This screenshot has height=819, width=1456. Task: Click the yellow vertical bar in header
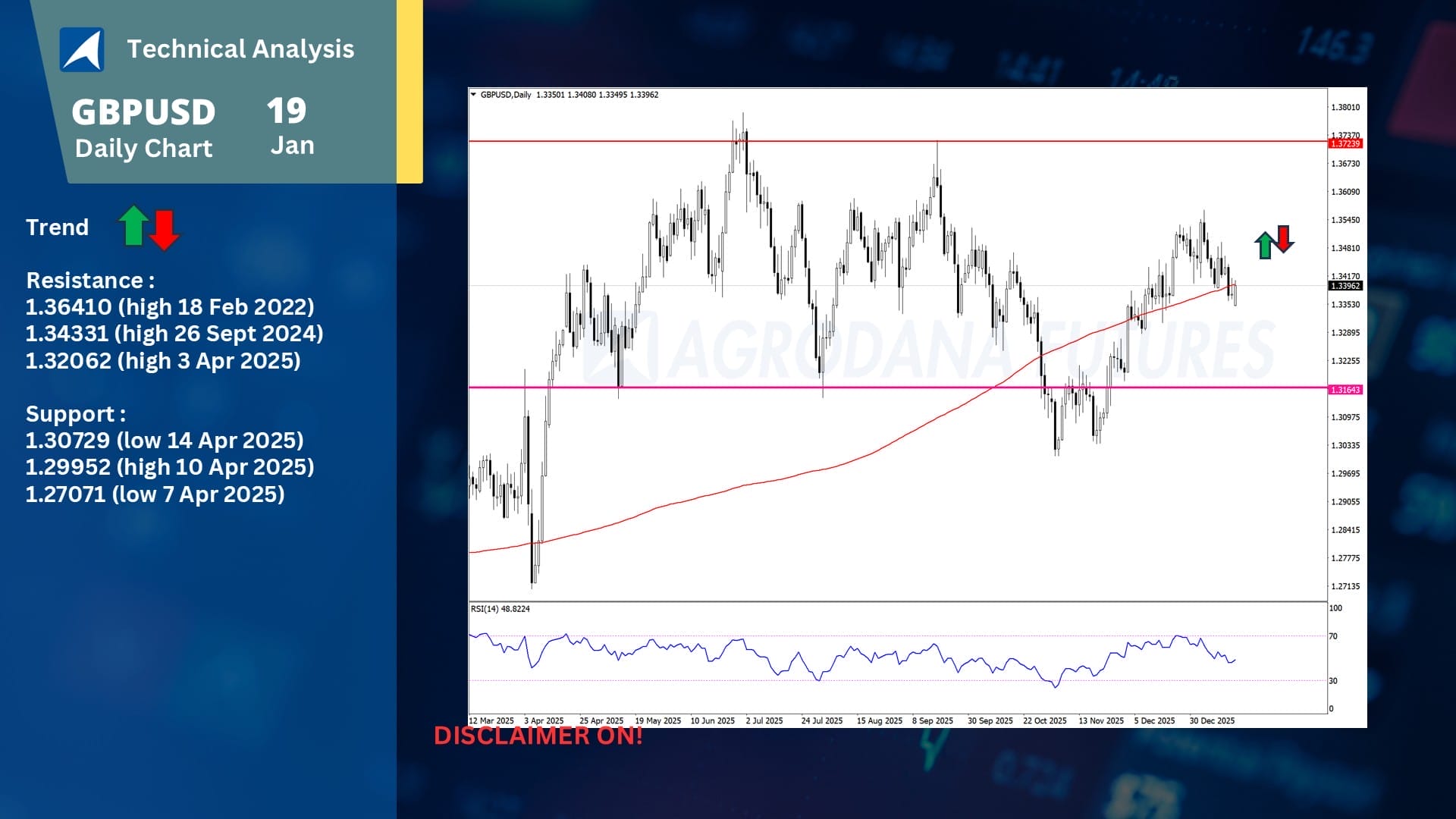coord(409,91)
